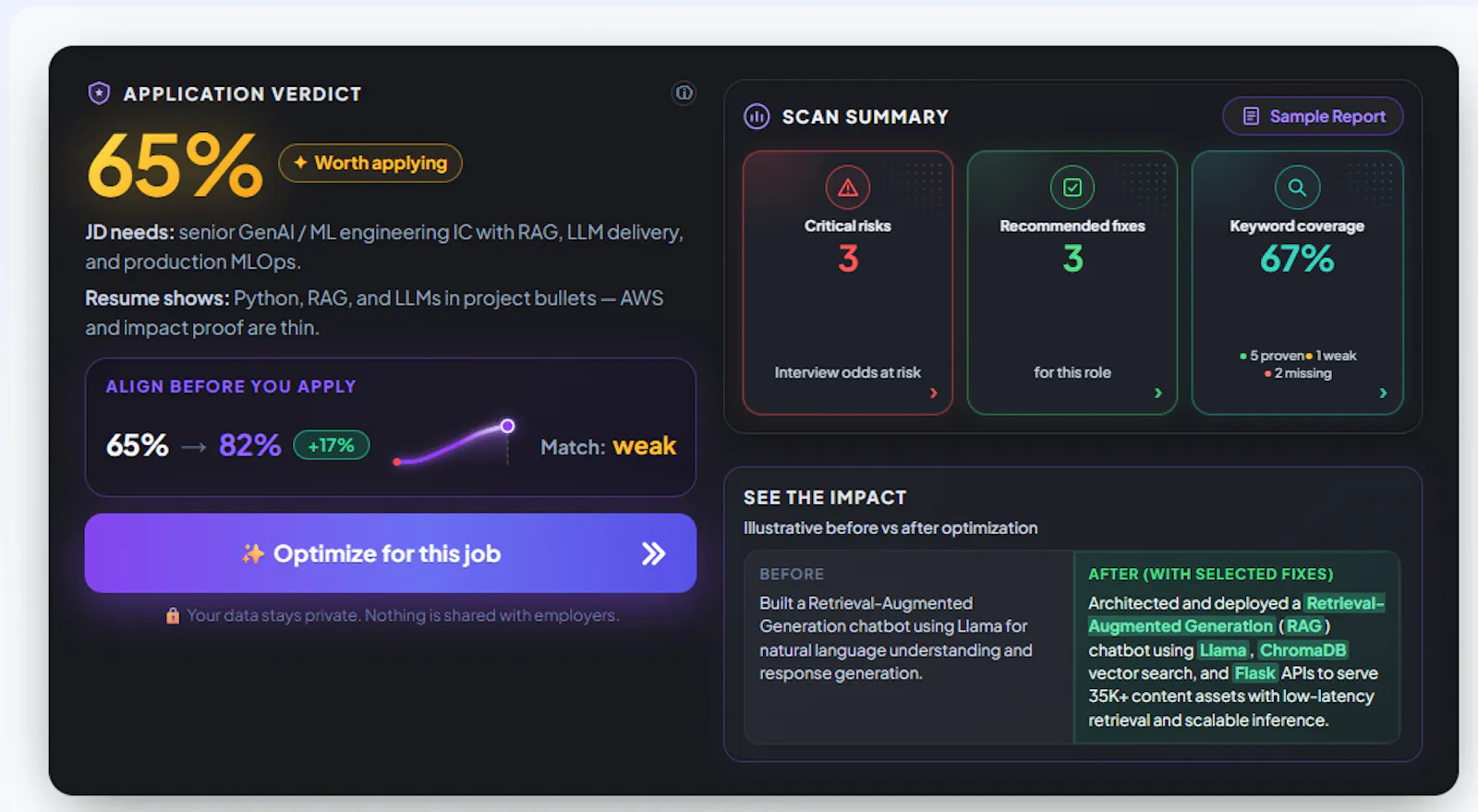Screen dimensions: 1478x812
Task: Click the for this role text
Action: tap(1072, 372)
